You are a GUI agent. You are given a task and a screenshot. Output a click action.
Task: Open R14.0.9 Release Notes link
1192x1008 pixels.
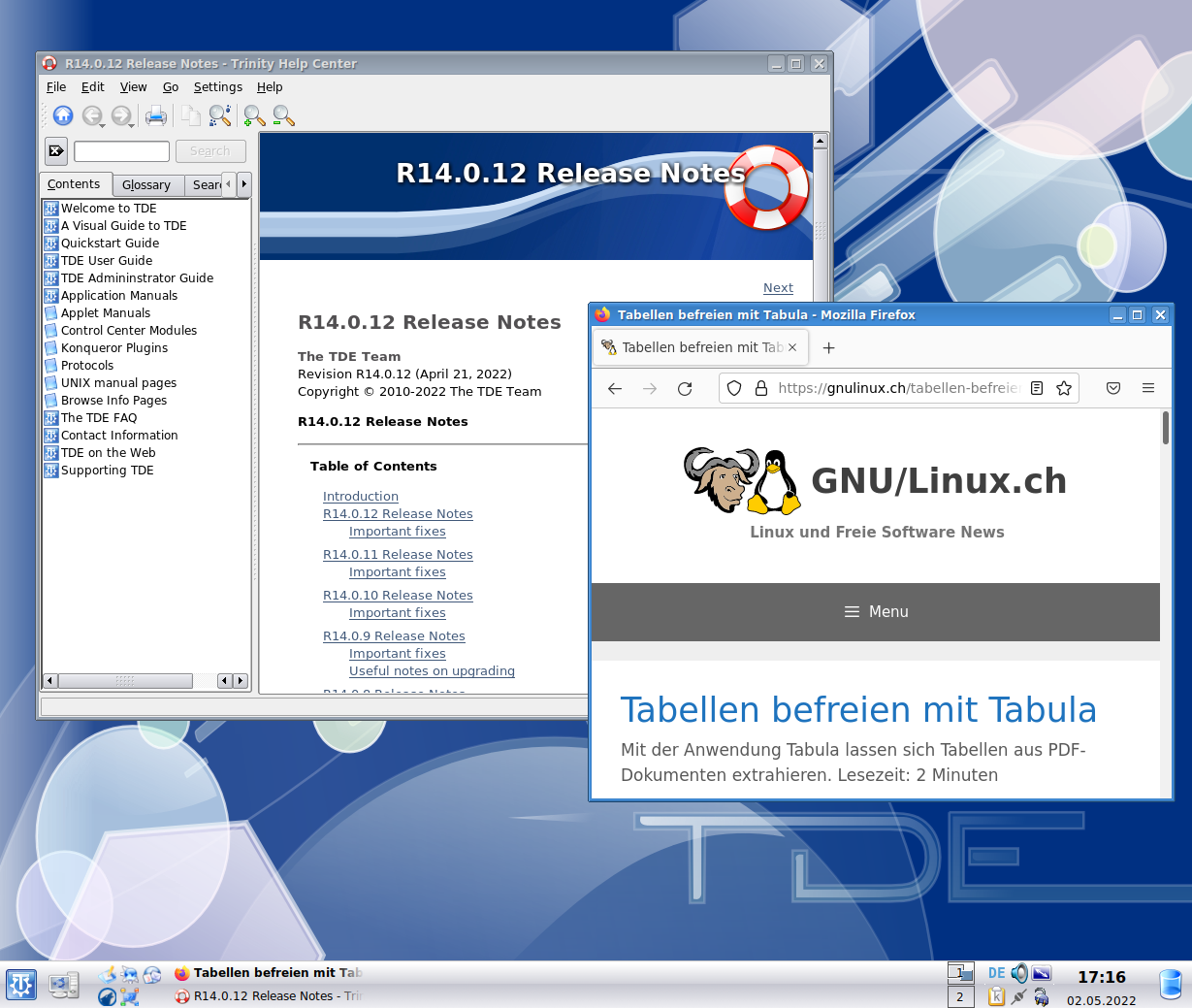(394, 636)
